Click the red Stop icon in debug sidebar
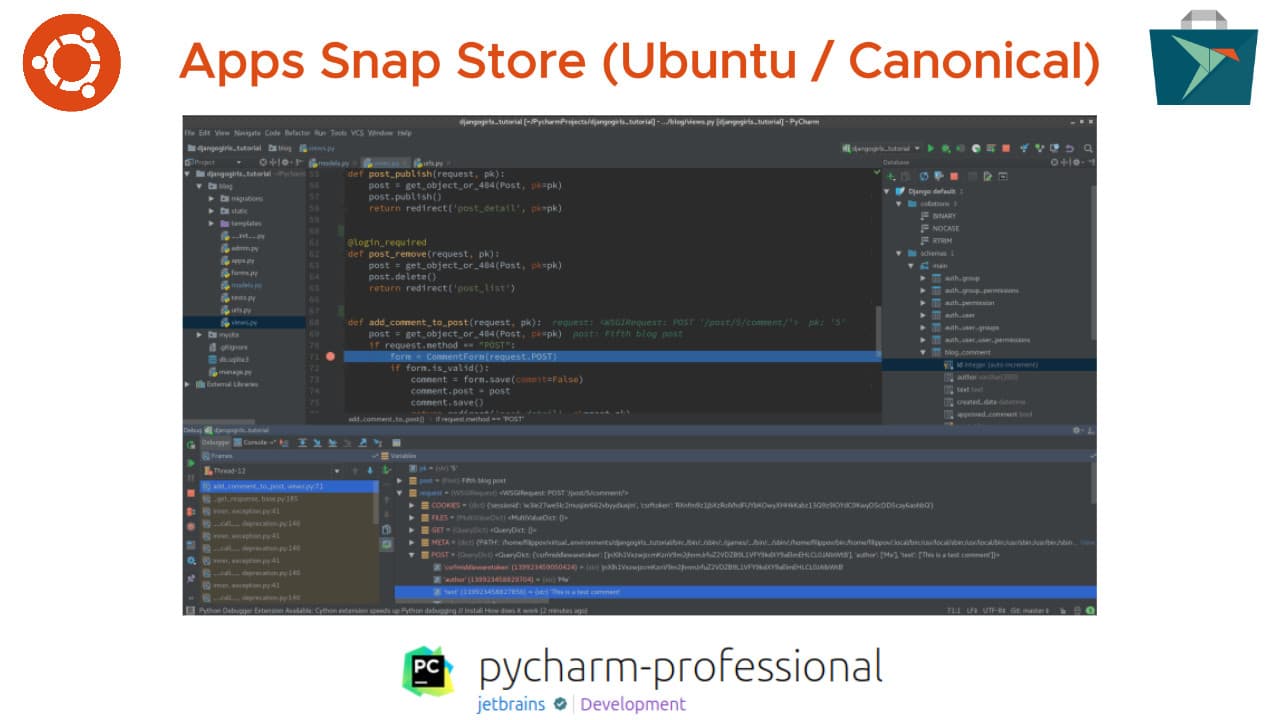This screenshot has width=1280, height=720. 190,493
